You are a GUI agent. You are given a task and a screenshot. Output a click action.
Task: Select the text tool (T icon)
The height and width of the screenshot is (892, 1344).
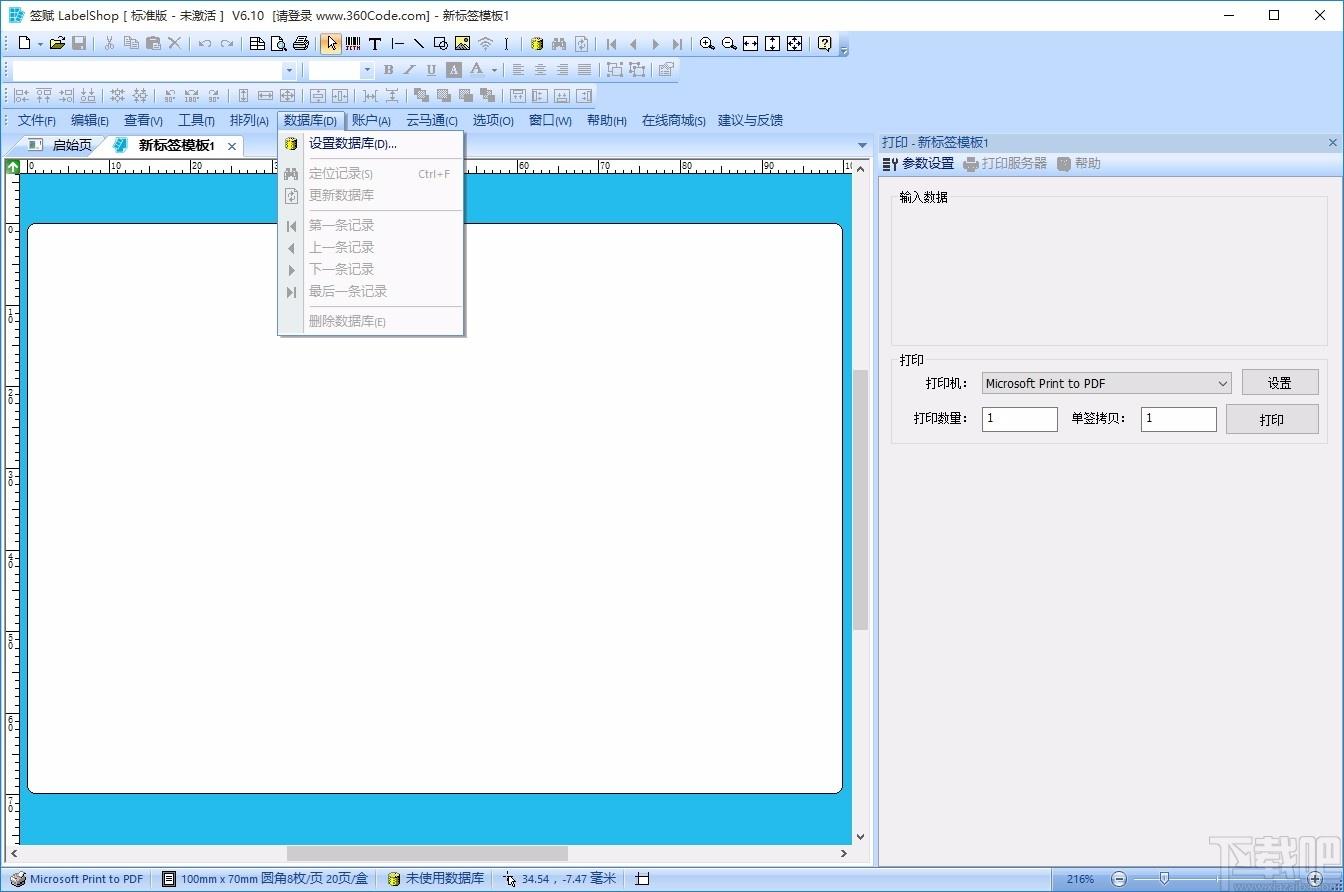point(375,43)
